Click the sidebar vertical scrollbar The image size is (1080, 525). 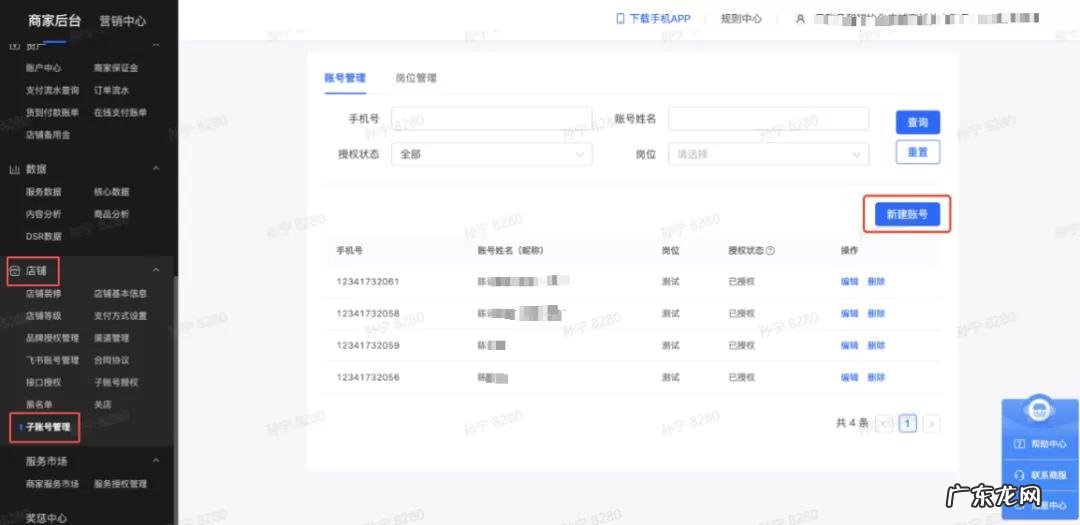pos(175,400)
